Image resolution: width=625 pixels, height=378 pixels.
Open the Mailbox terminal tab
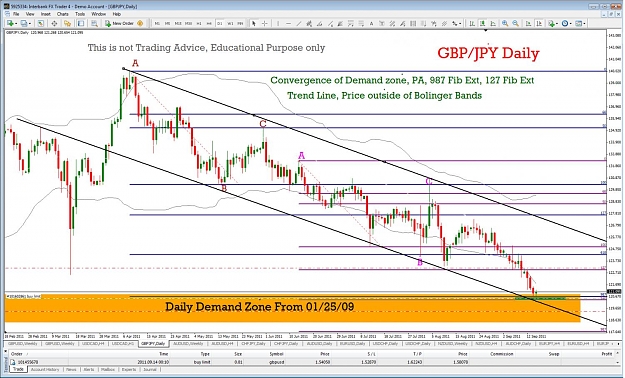point(108,370)
